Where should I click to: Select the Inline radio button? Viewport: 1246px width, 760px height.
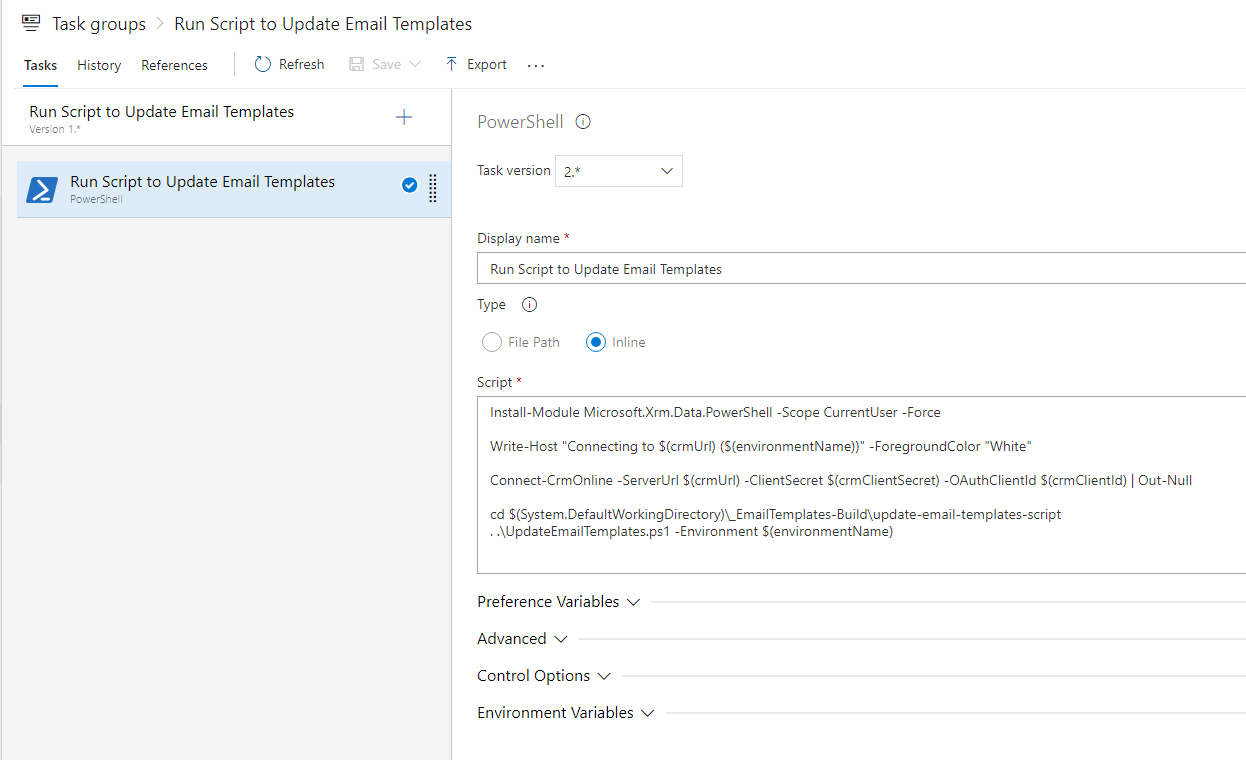click(x=596, y=342)
